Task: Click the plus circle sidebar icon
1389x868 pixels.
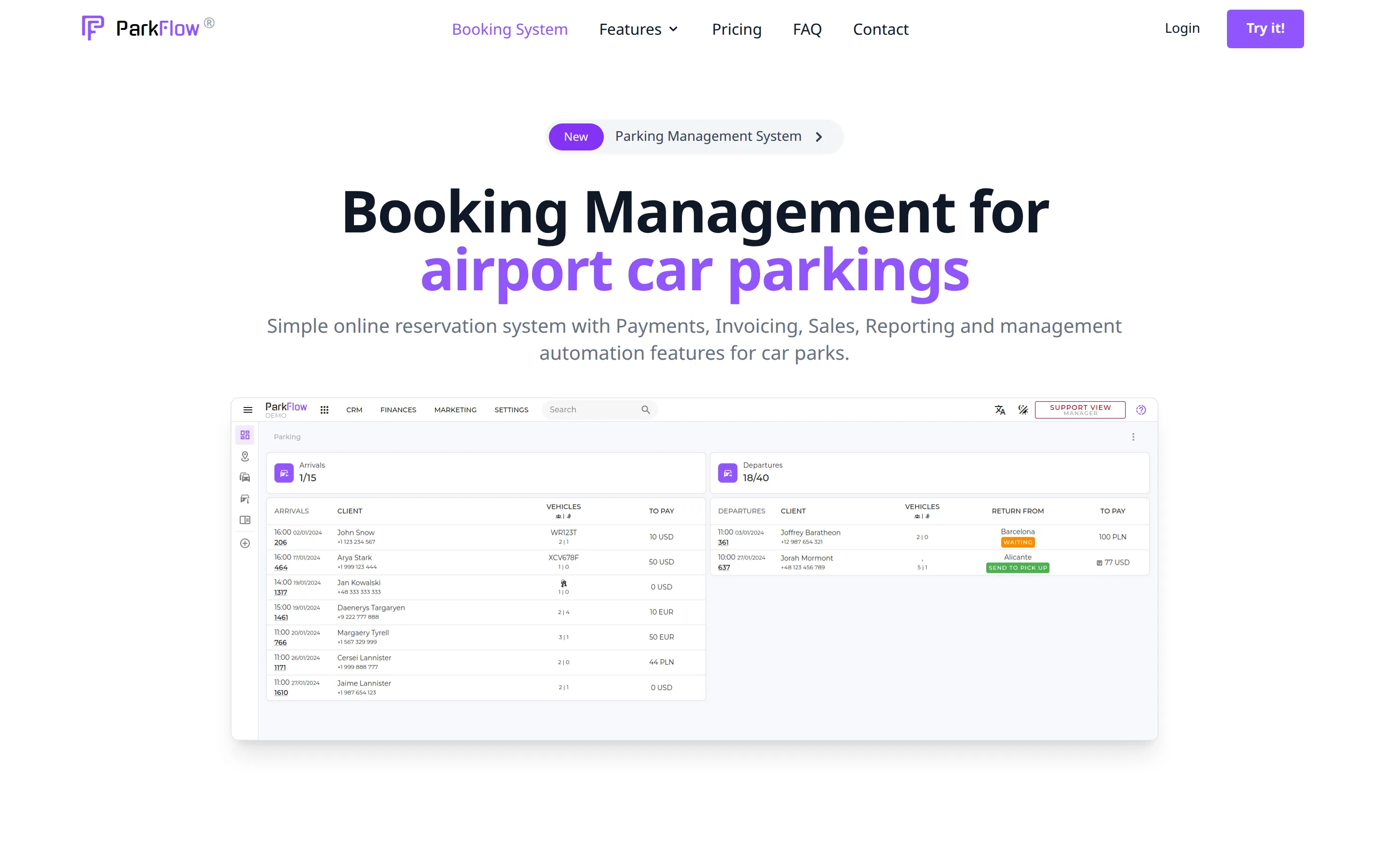Action: pyautogui.click(x=245, y=543)
